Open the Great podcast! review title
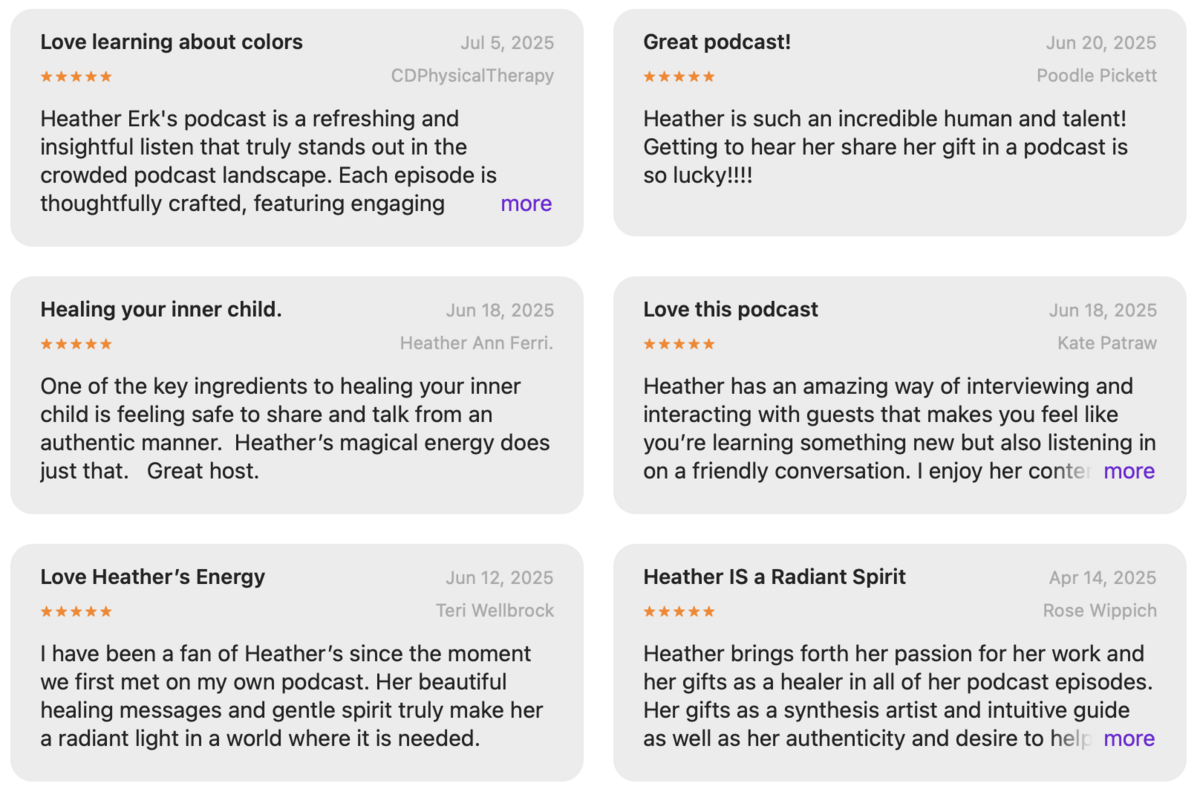1200x795 pixels. (717, 42)
